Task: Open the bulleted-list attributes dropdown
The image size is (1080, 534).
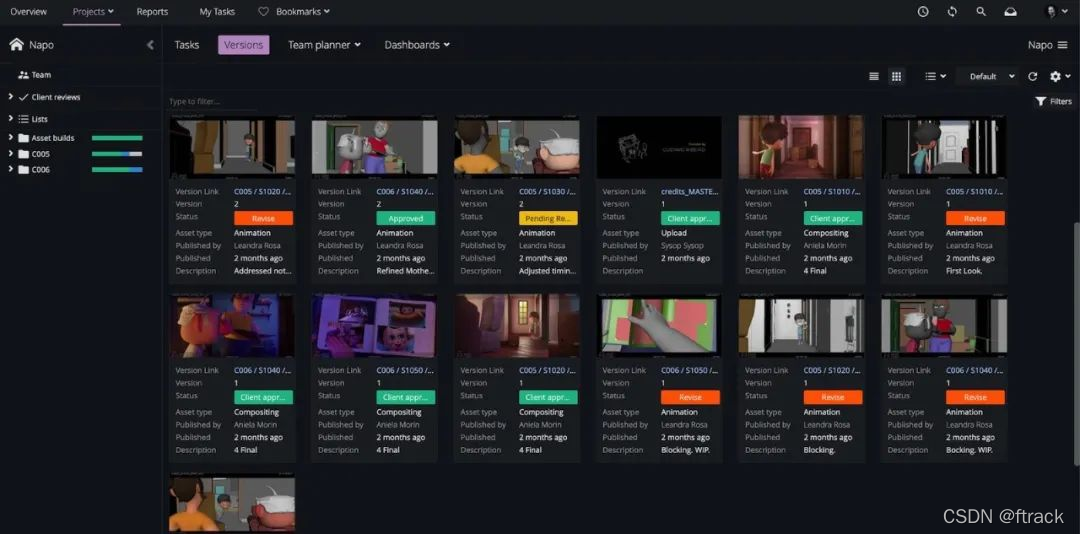Action: coord(935,76)
